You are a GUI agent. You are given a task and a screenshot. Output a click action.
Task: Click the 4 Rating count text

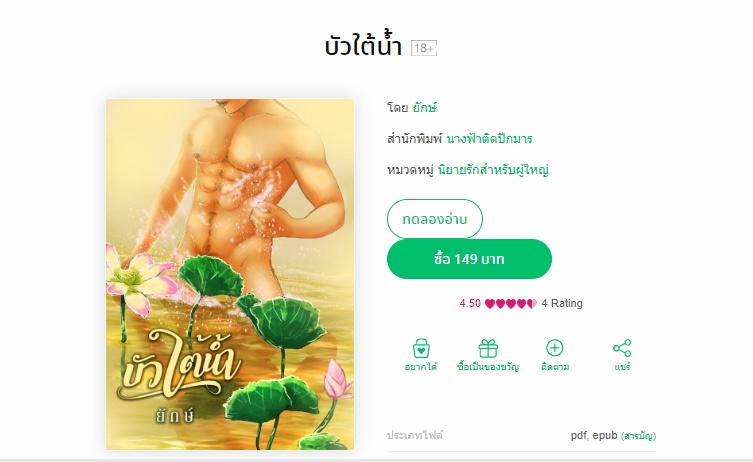pyautogui.click(x=562, y=304)
